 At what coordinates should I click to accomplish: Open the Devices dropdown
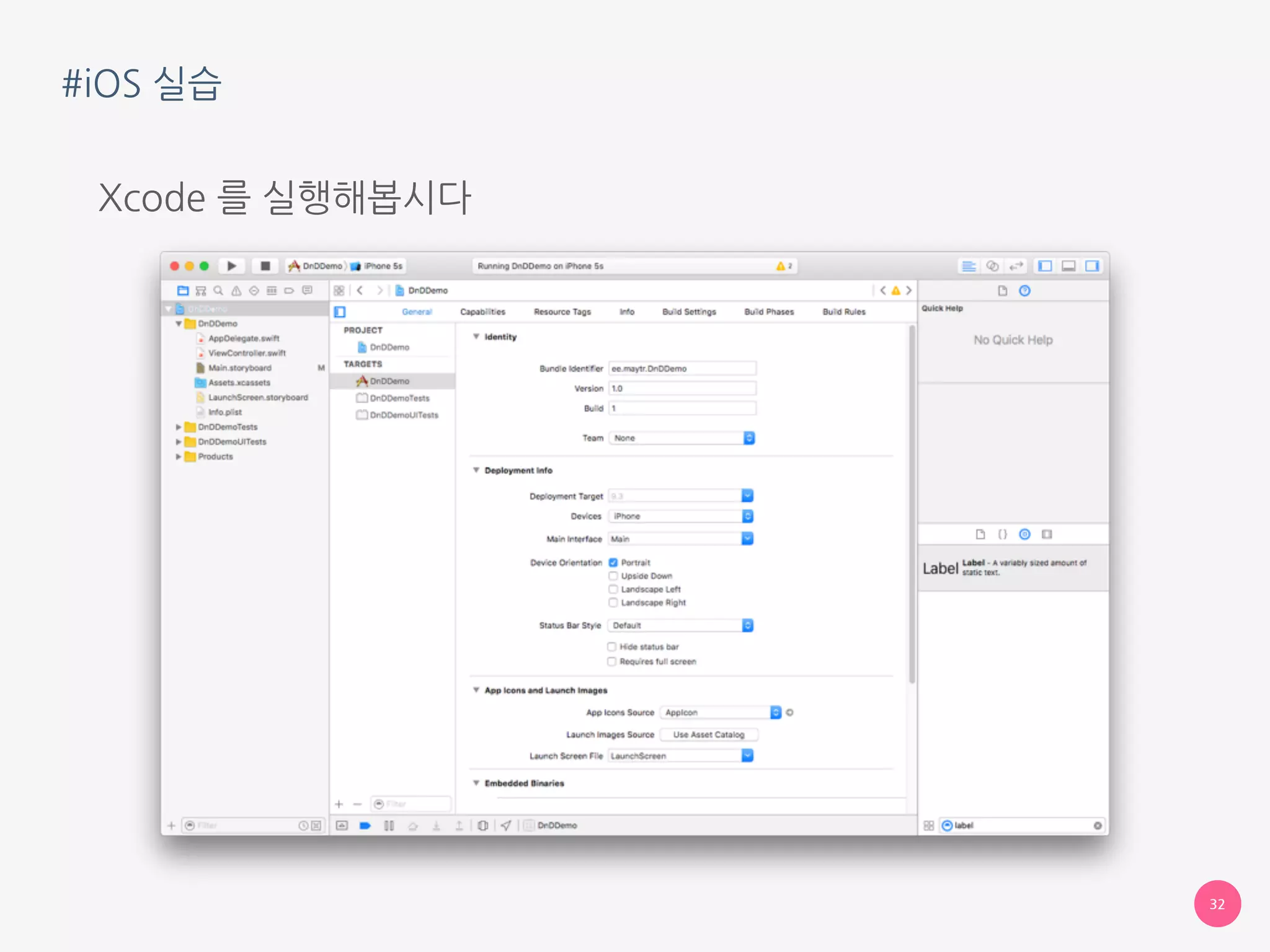click(x=680, y=516)
